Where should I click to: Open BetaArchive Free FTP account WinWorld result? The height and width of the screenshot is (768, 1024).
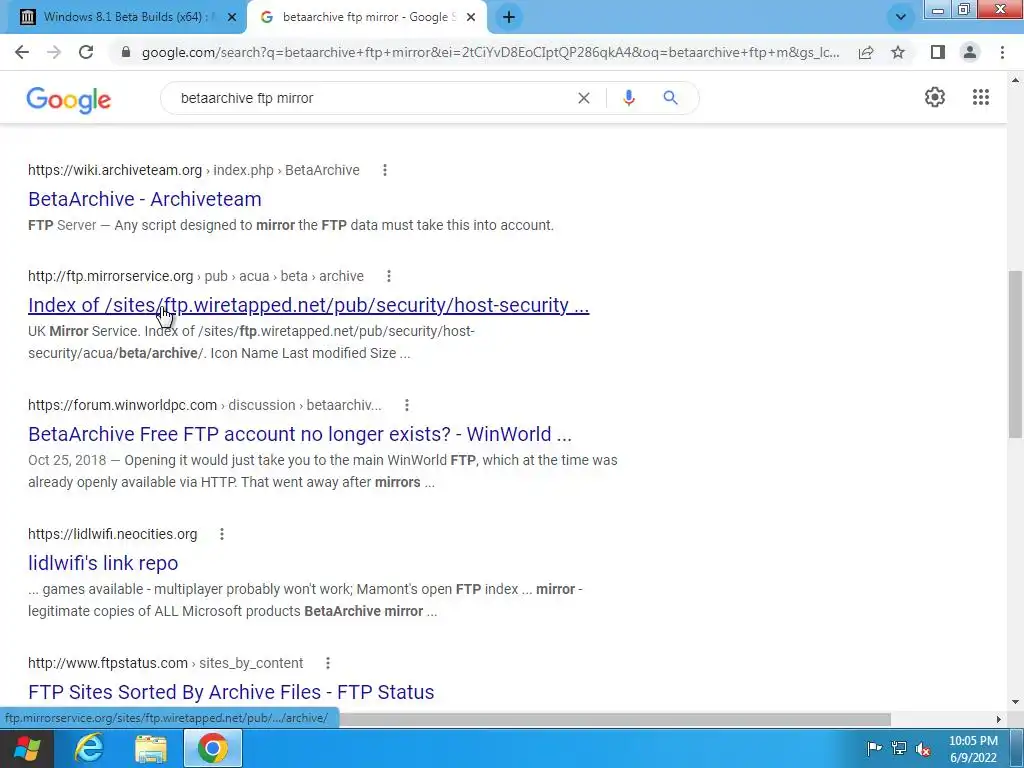(300, 434)
